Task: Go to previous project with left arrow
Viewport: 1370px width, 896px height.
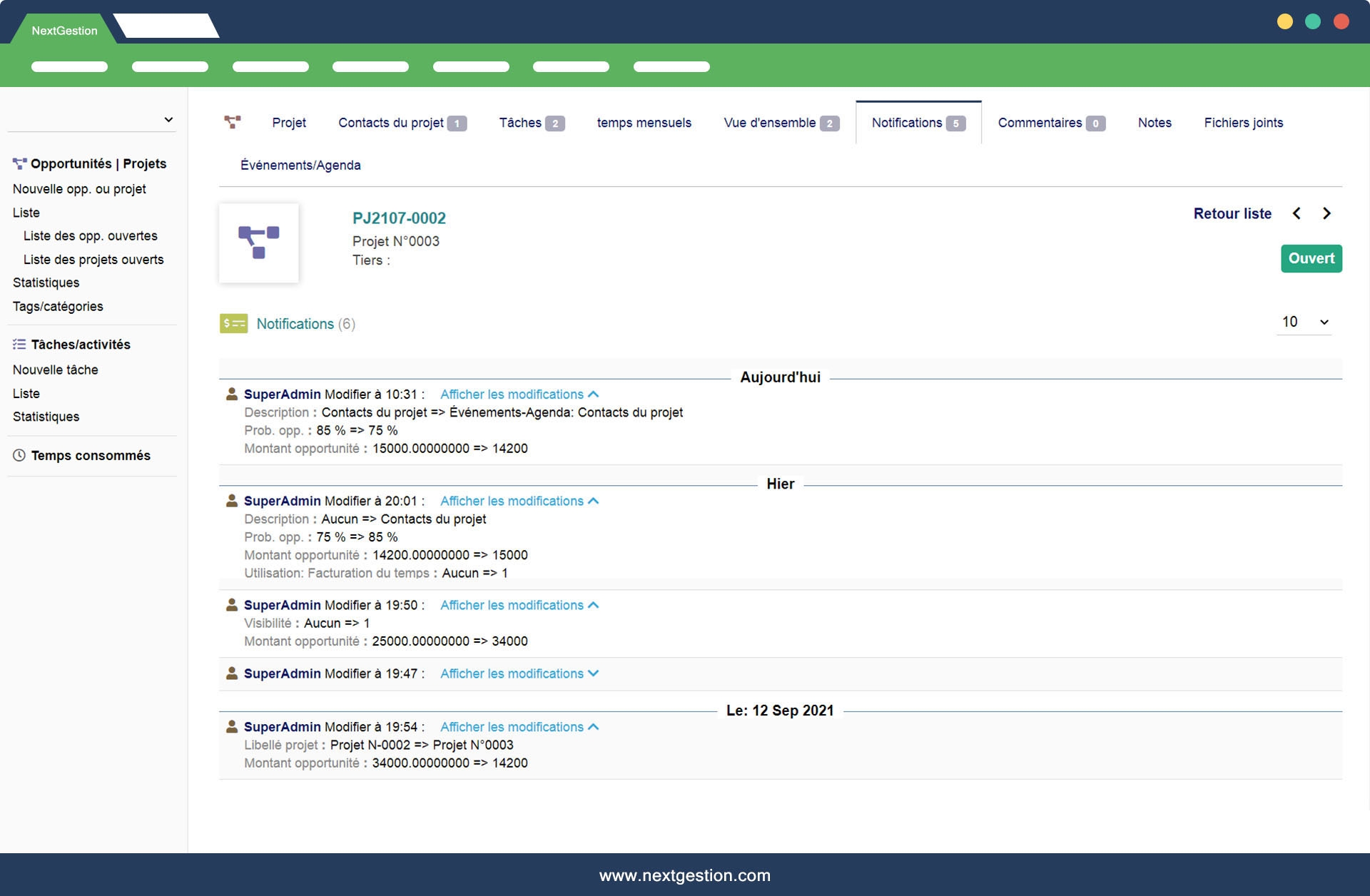Action: [x=1297, y=213]
